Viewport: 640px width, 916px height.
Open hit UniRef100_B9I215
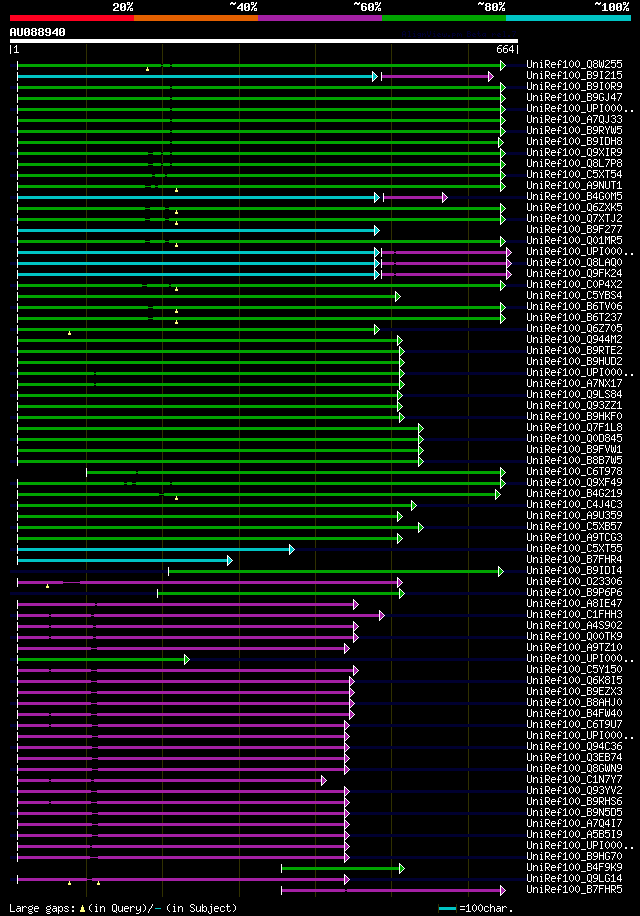pos(574,76)
